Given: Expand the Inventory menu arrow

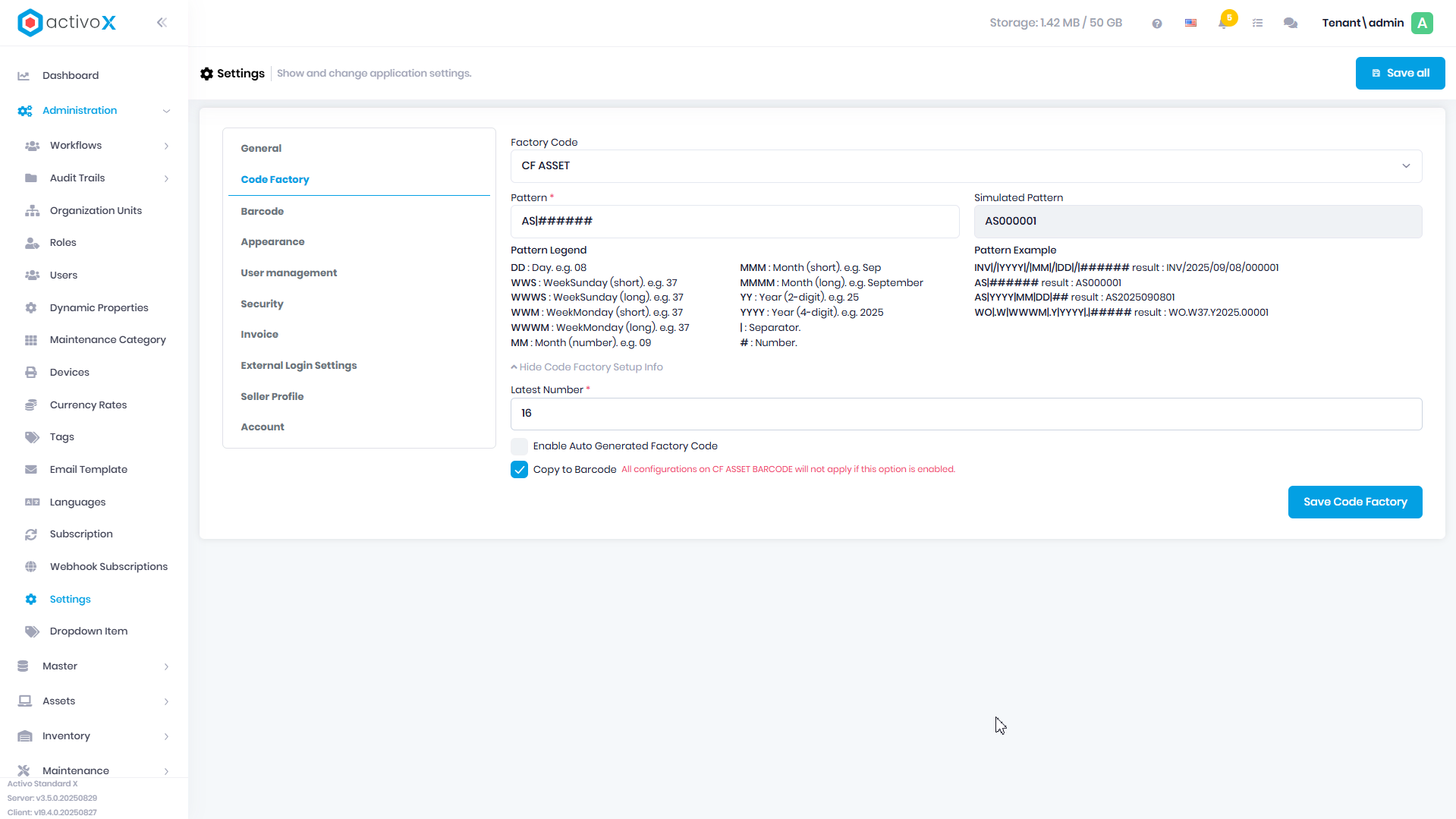Looking at the screenshot, I should point(166,736).
